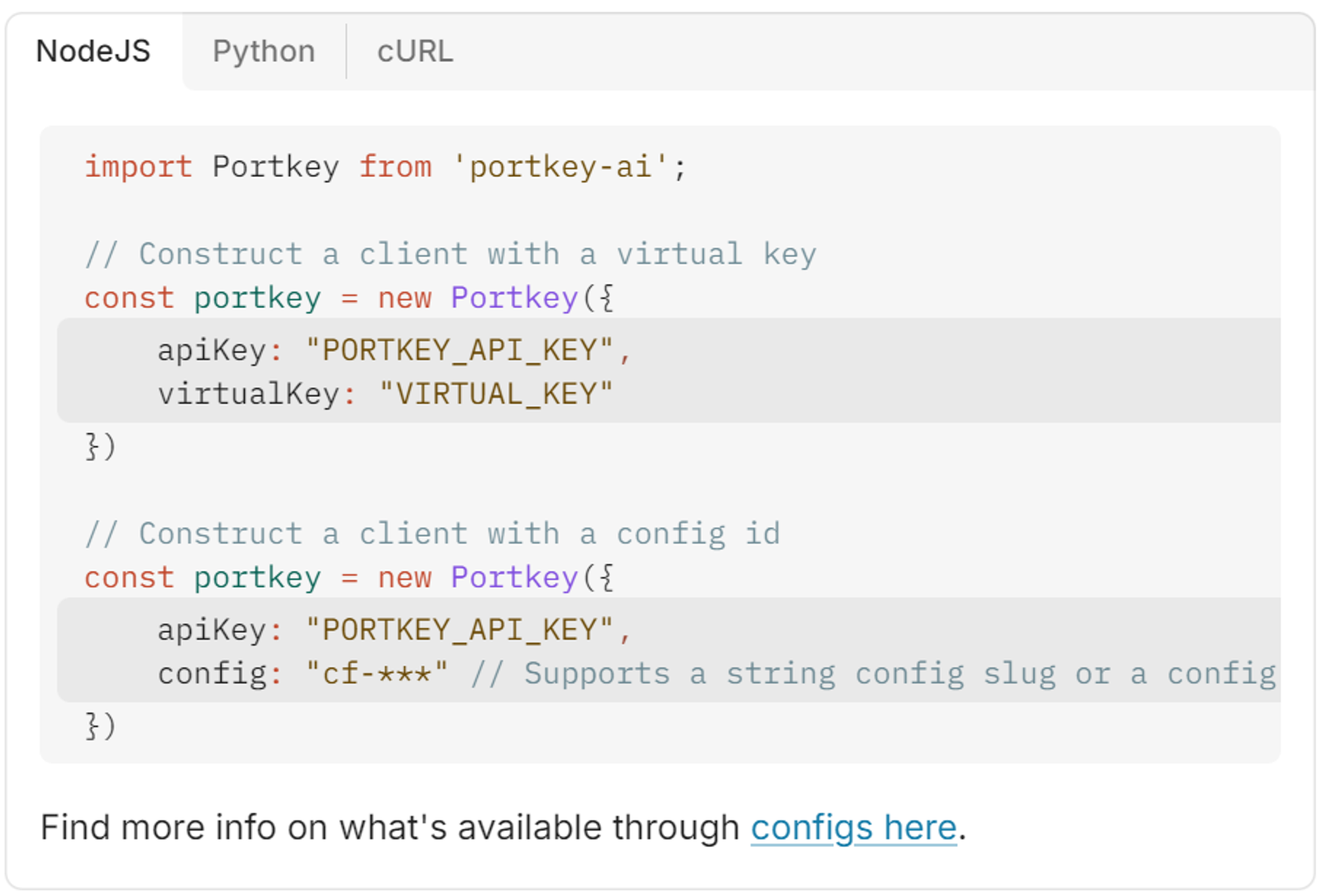The image size is (1317, 896).
Task: Click the second "PORTKEY_API_KEY" string
Action: click(x=460, y=630)
